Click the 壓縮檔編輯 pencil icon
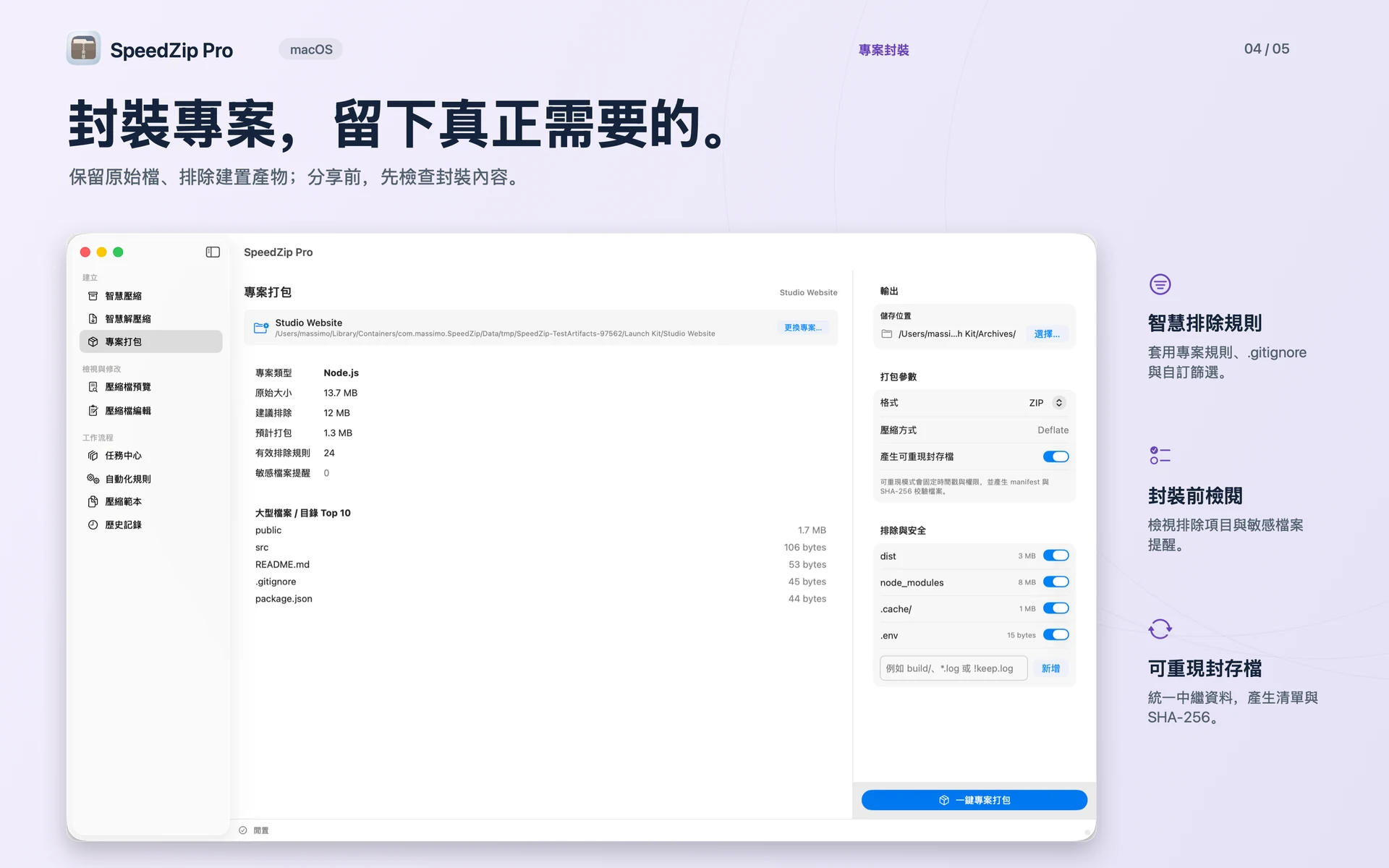The image size is (1389, 868). pyautogui.click(x=93, y=411)
